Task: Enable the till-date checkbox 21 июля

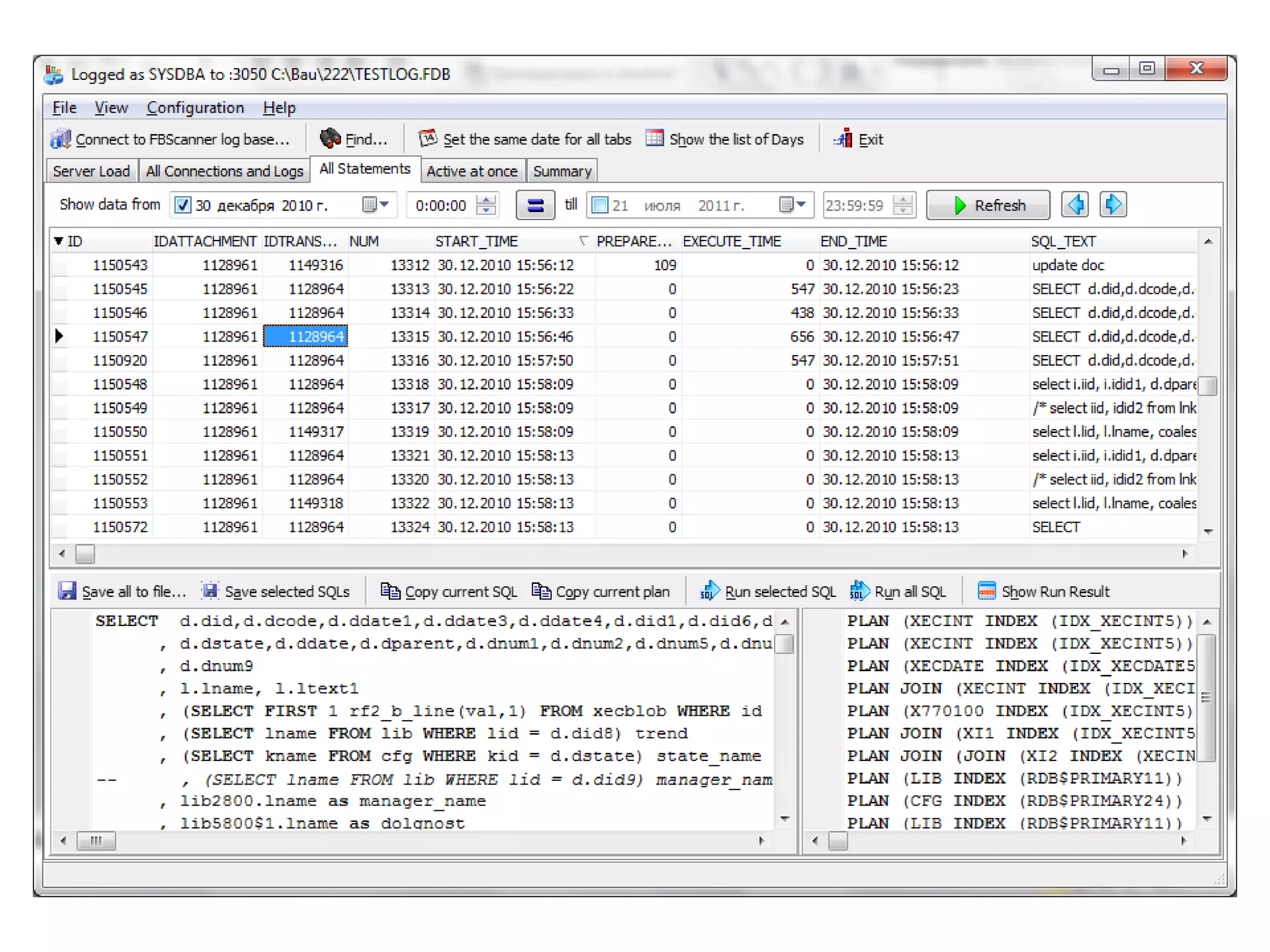Action: point(600,205)
